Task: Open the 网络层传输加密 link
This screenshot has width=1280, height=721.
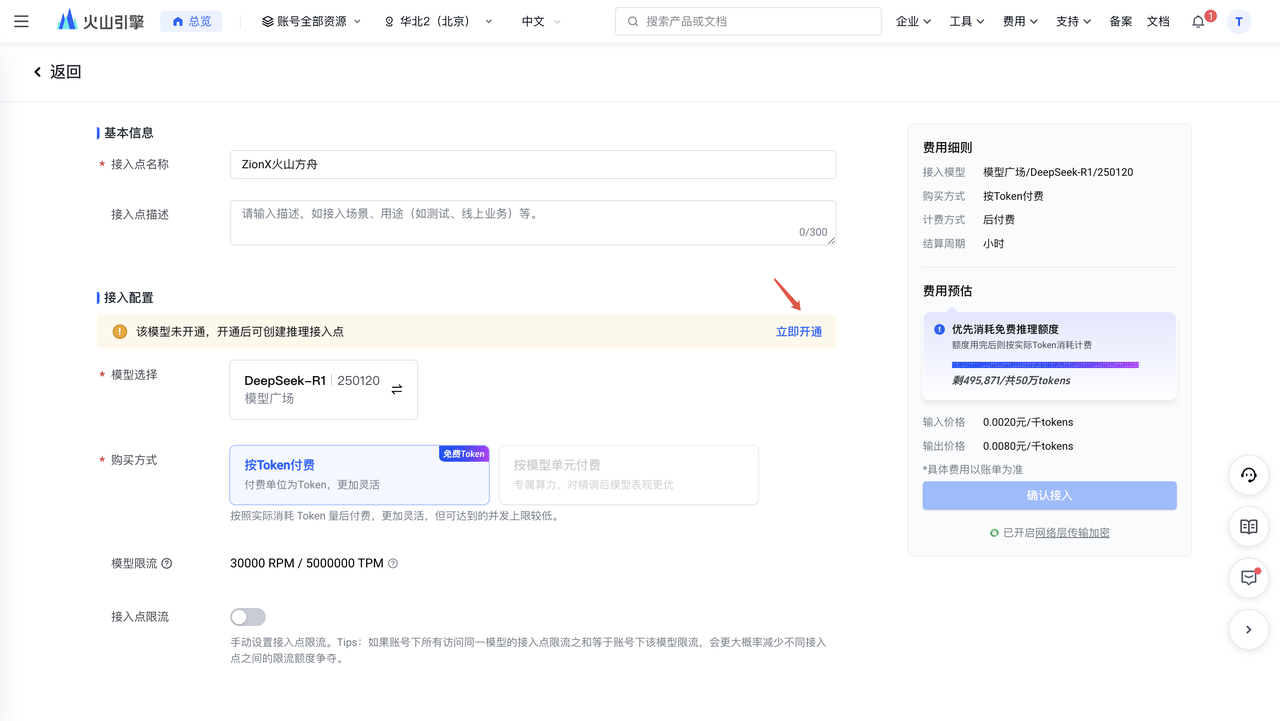Action: tap(1072, 533)
